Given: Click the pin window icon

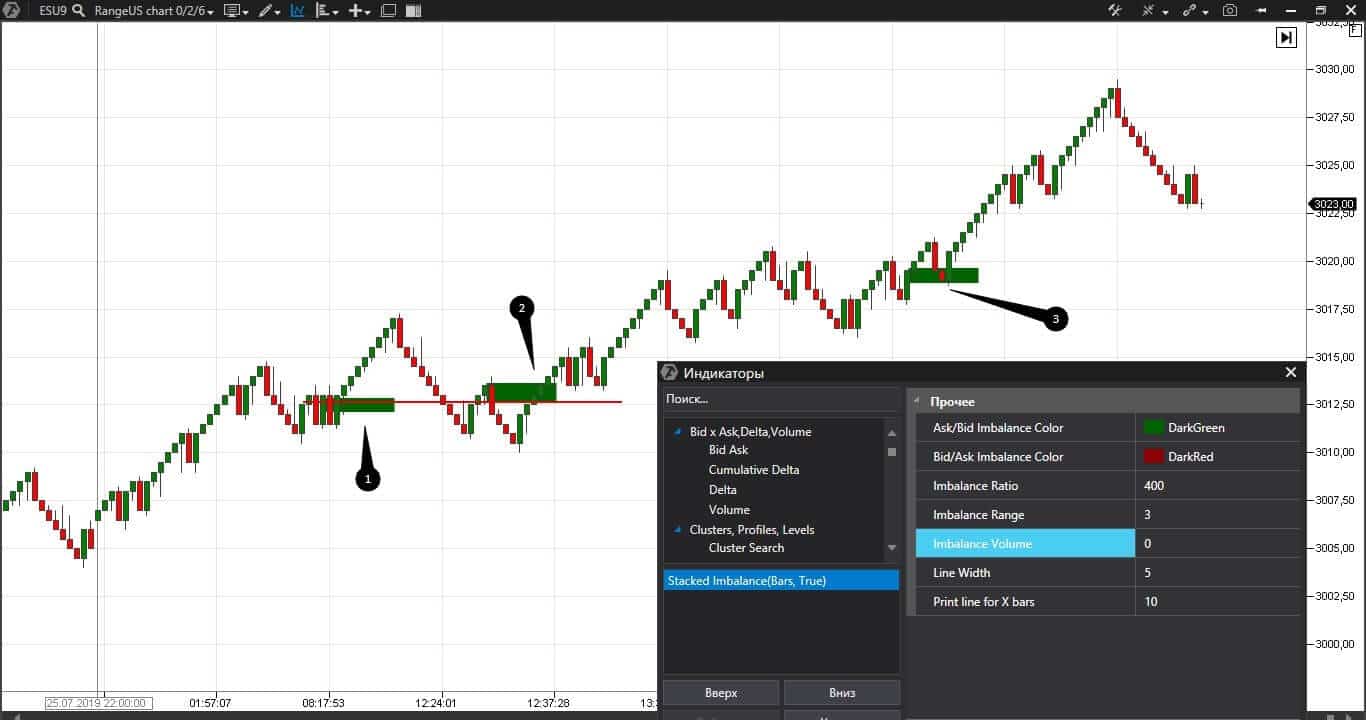Looking at the screenshot, I should (x=1261, y=11).
